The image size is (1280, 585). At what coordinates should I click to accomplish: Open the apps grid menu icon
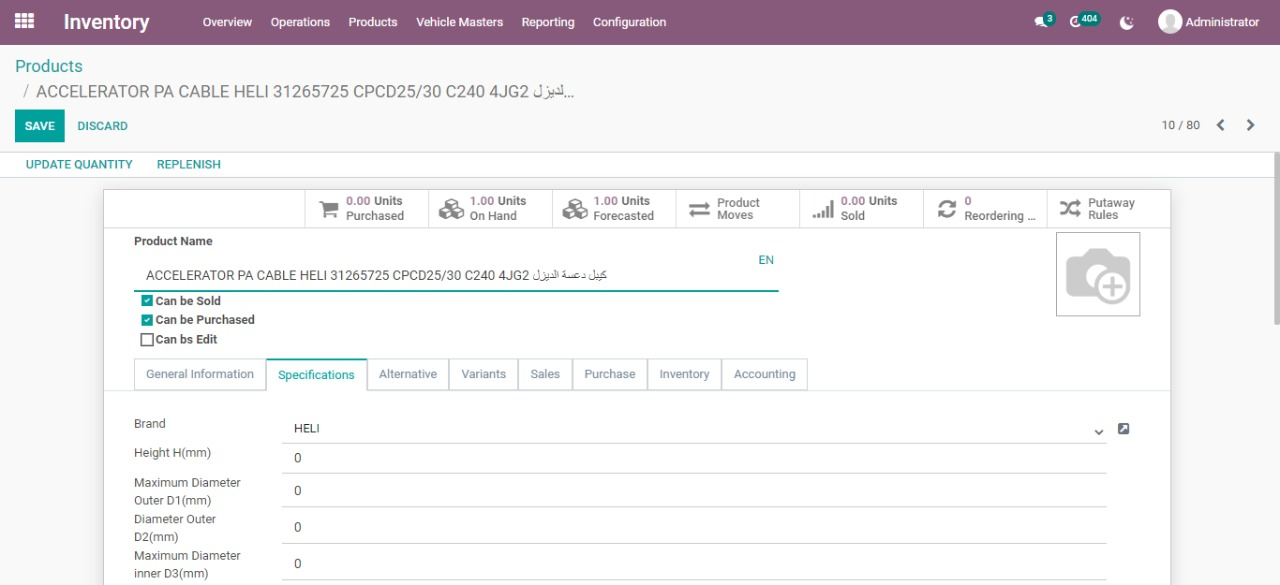pyautogui.click(x=24, y=21)
